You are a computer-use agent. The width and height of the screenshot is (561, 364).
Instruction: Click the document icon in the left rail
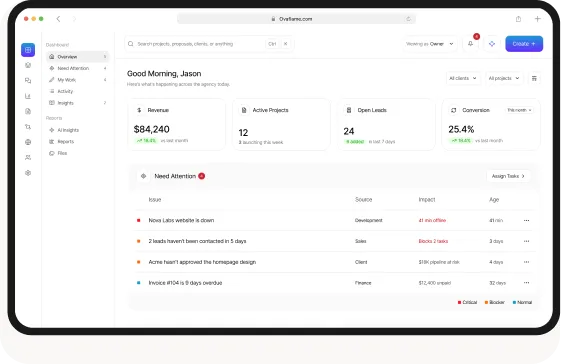coord(28,111)
